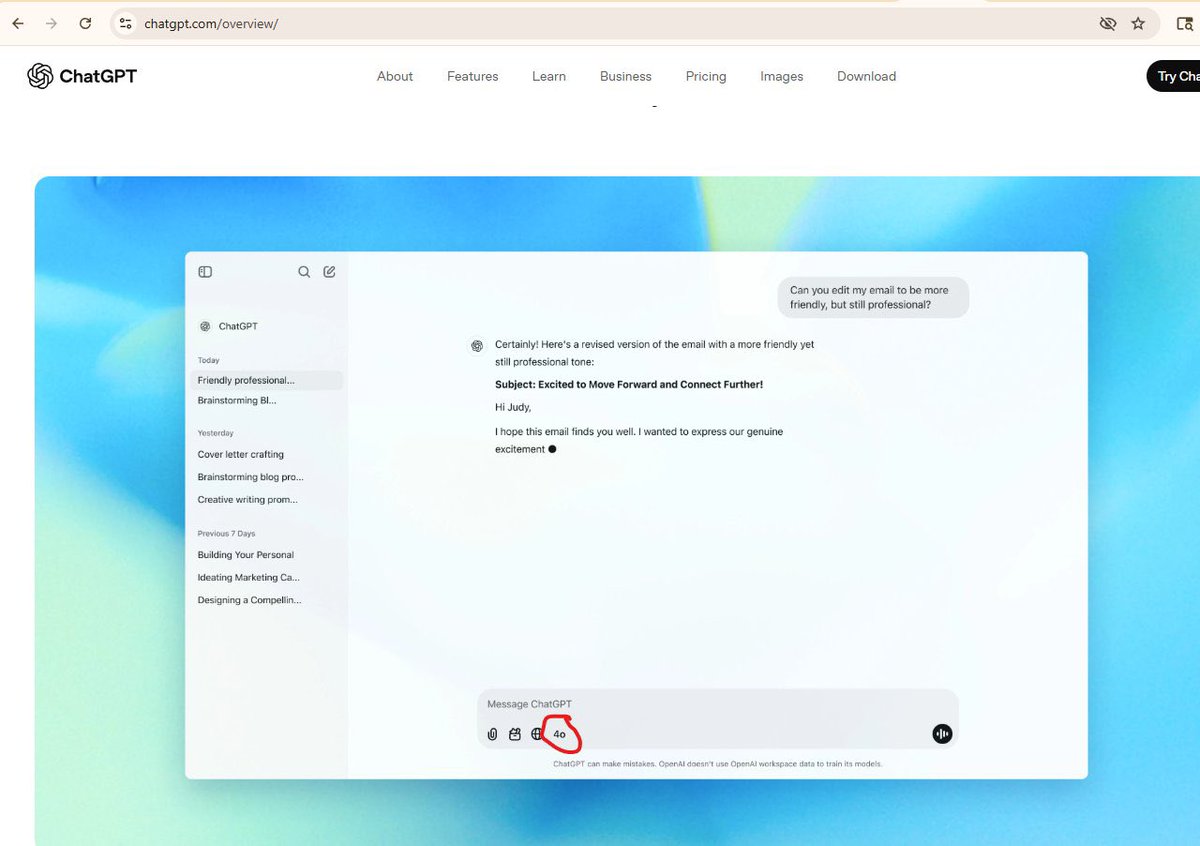Open the 'Friendly professional...' chat
The width and height of the screenshot is (1200, 846).
pyautogui.click(x=266, y=380)
